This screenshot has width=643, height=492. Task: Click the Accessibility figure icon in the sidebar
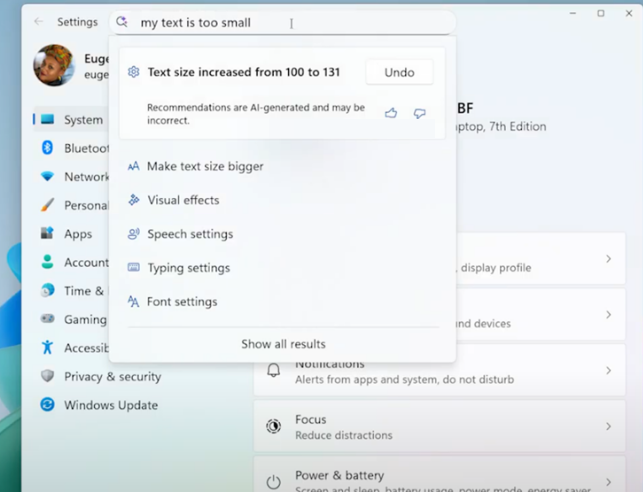click(48, 347)
